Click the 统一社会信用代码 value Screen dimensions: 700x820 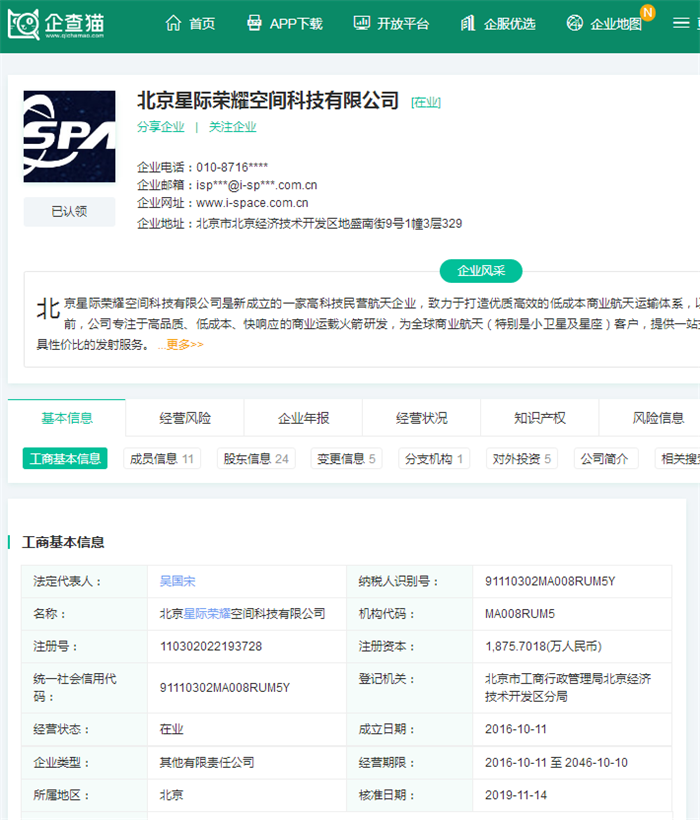225,688
